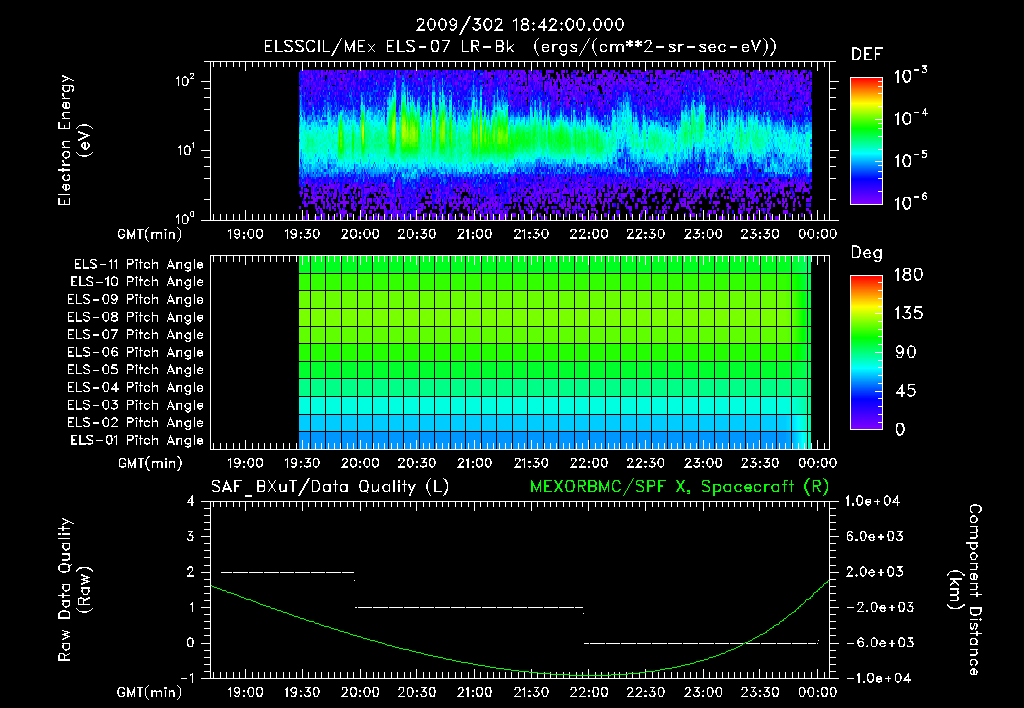1024x708 pixels.
Task: Click the Raw Data Quality (Raw) axis label
Action: [x=74, y=590]
